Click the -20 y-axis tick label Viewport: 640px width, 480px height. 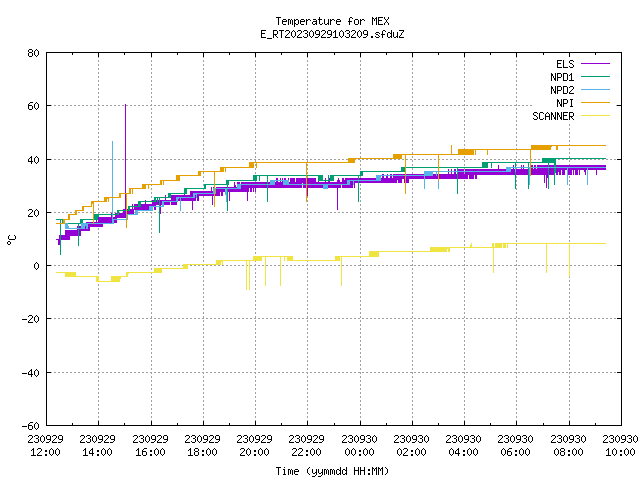[31, 319]
